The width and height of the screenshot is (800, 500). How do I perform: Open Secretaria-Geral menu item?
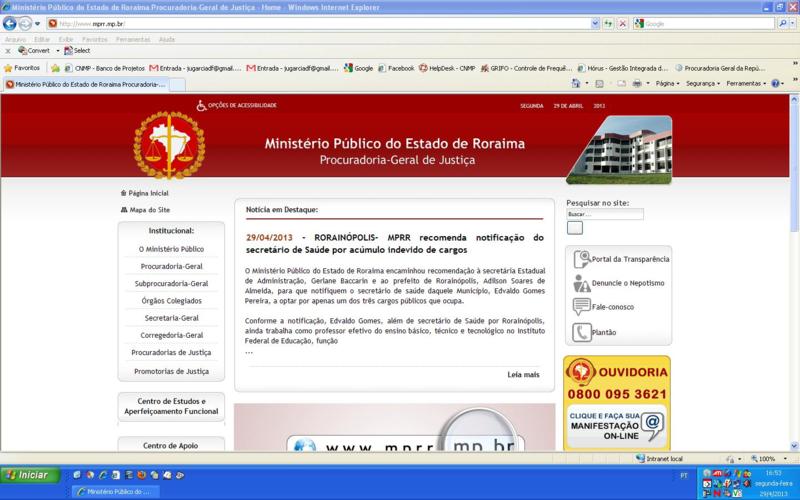[x=171, y=318]
